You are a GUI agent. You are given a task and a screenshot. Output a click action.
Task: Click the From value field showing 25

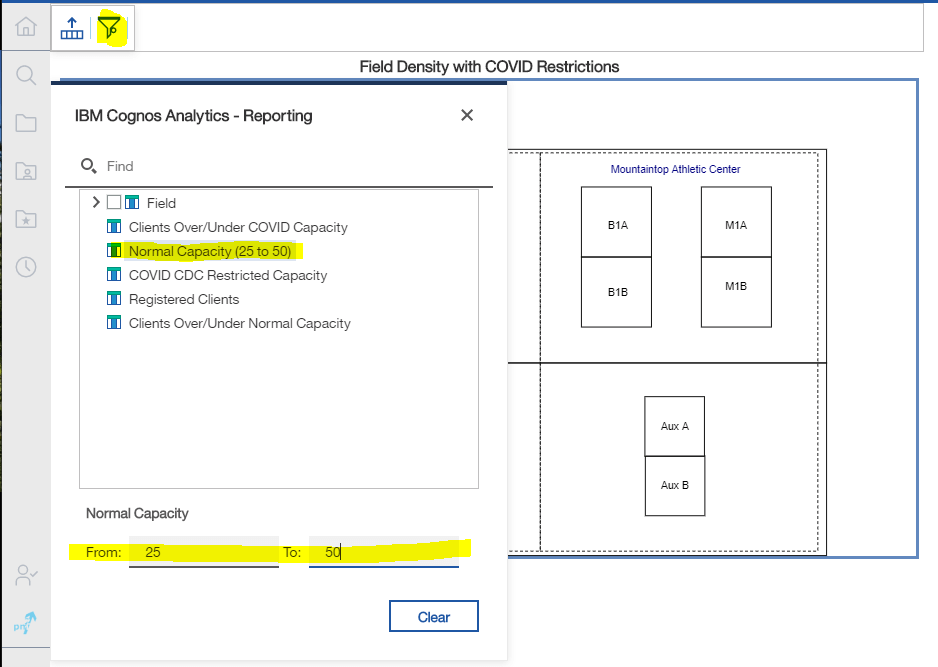204,552
